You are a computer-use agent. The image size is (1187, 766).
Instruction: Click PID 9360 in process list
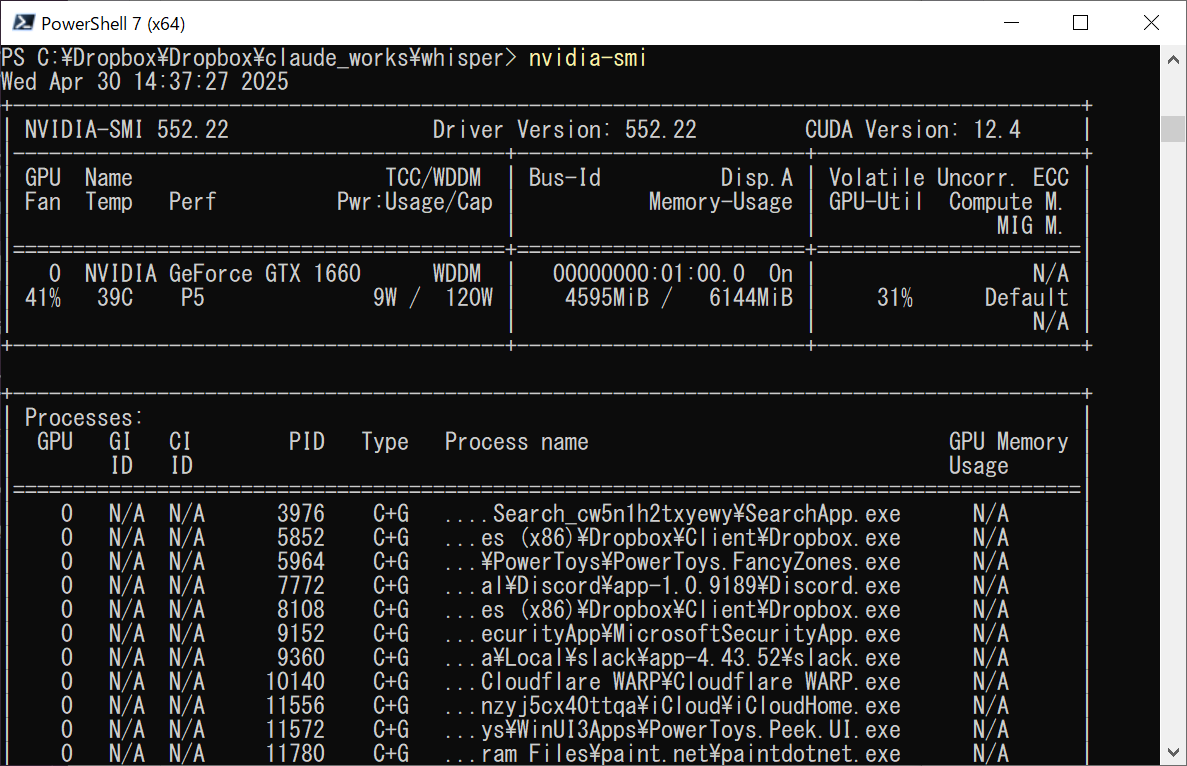301,658
